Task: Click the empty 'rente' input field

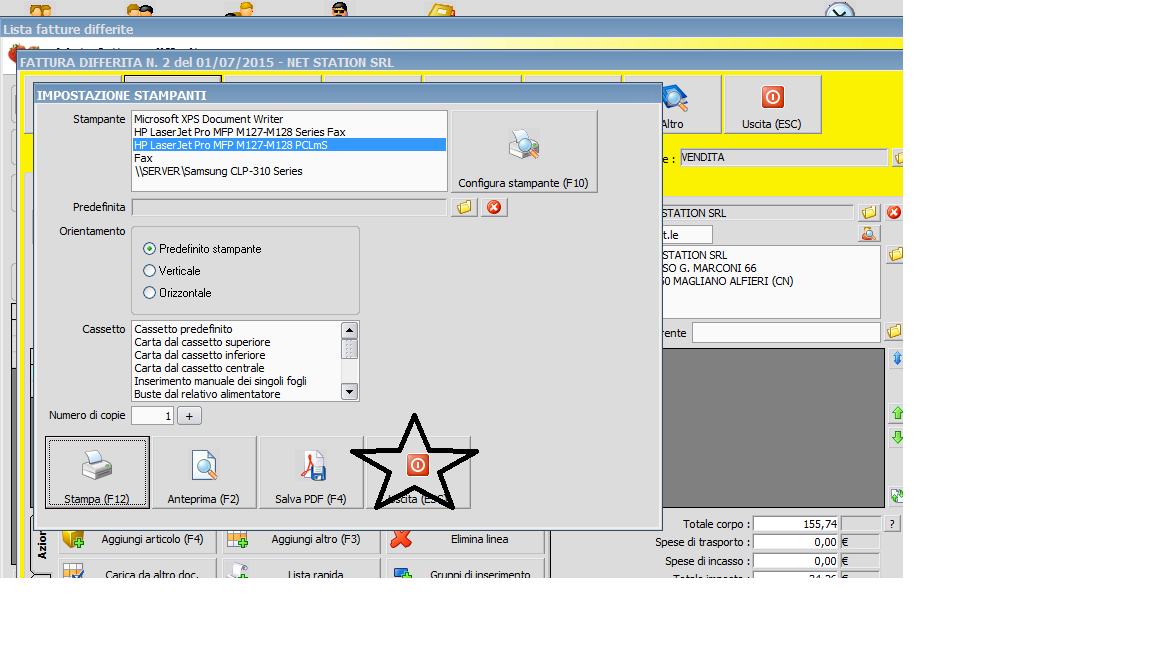Action: [785, 333]
